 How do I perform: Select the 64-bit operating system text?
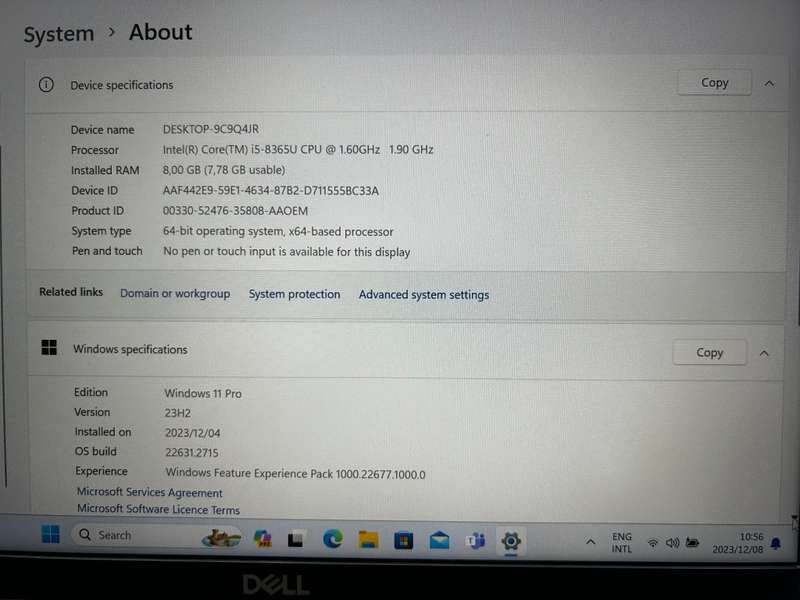coord(278,231)
